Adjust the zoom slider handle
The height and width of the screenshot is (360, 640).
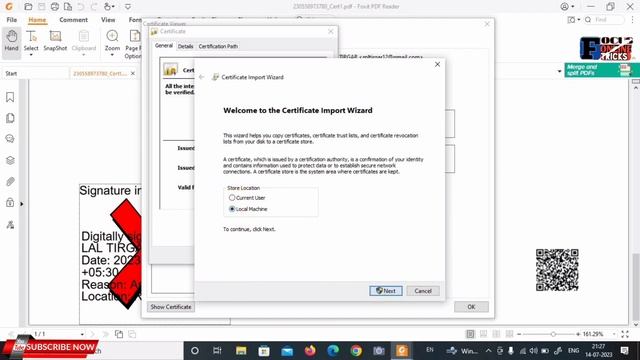[x=553, y=334]
